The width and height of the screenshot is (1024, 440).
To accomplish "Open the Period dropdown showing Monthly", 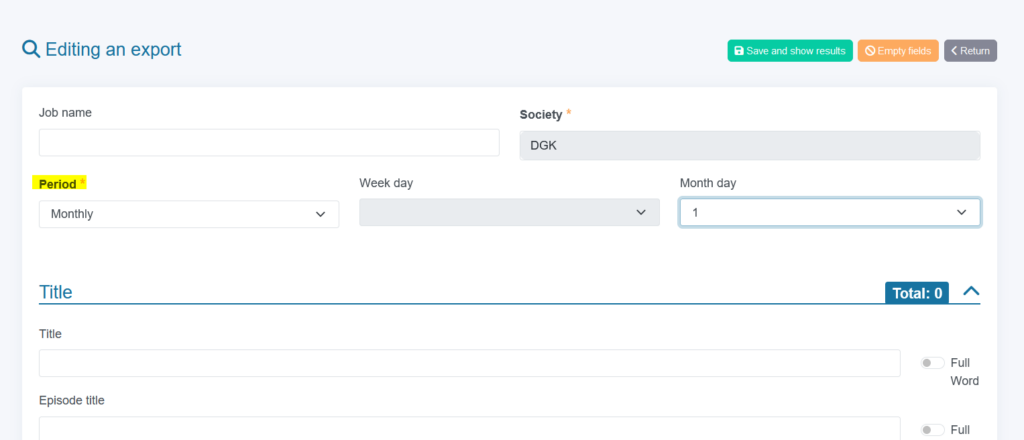I will 189,214.
